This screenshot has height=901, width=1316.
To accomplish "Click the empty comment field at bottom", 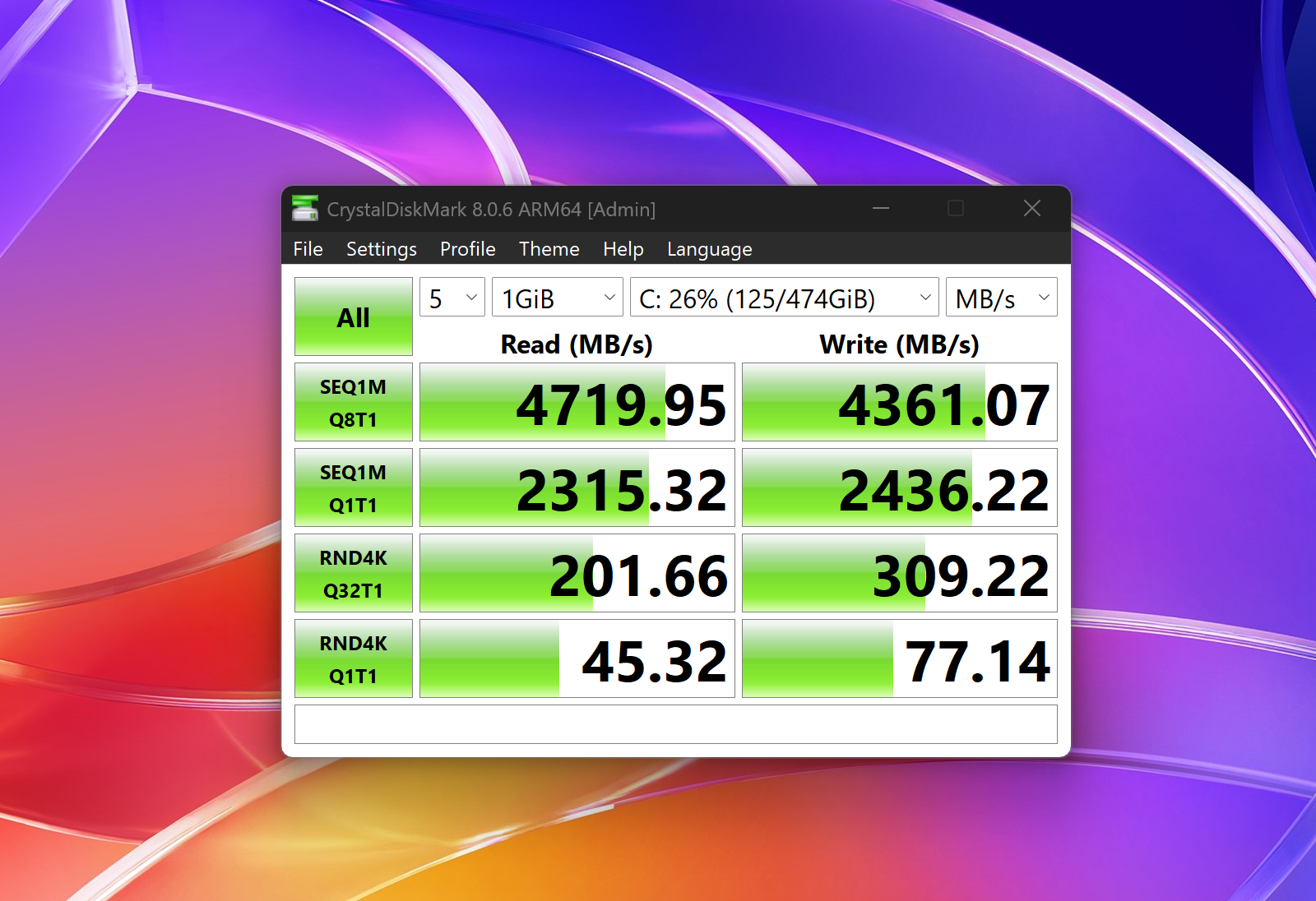I will (676, 724).
